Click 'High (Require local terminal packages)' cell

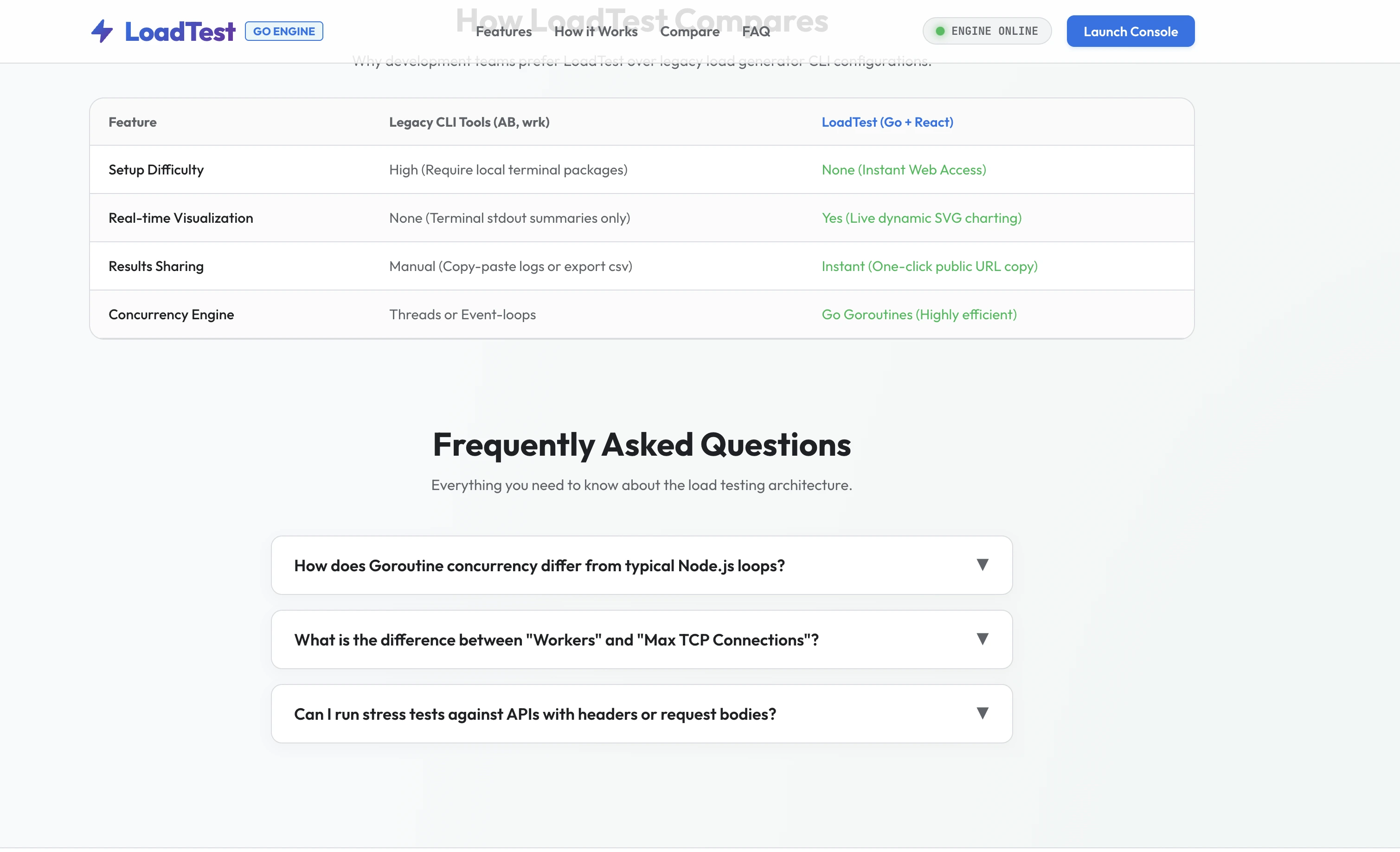(x=508, y=170)
